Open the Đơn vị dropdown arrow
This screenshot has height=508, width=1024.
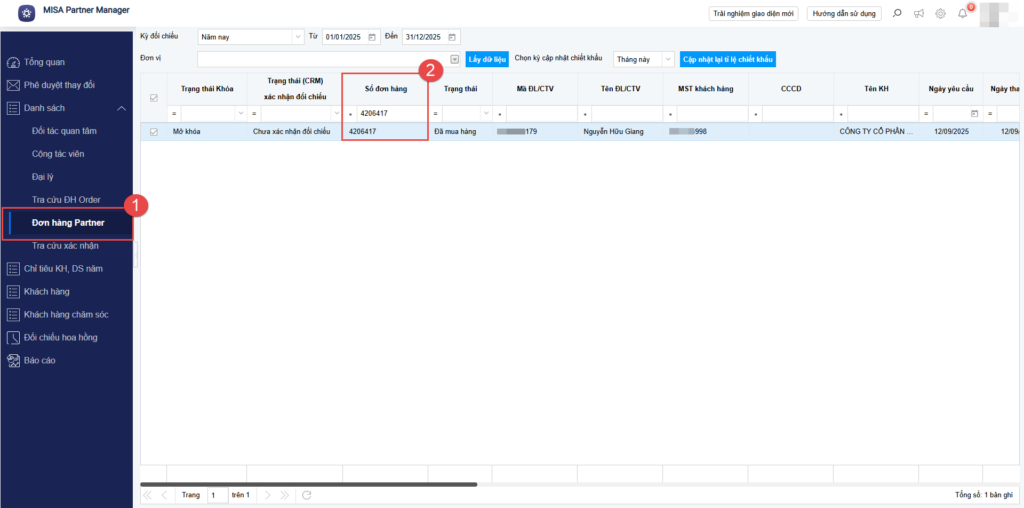(455, 59)
